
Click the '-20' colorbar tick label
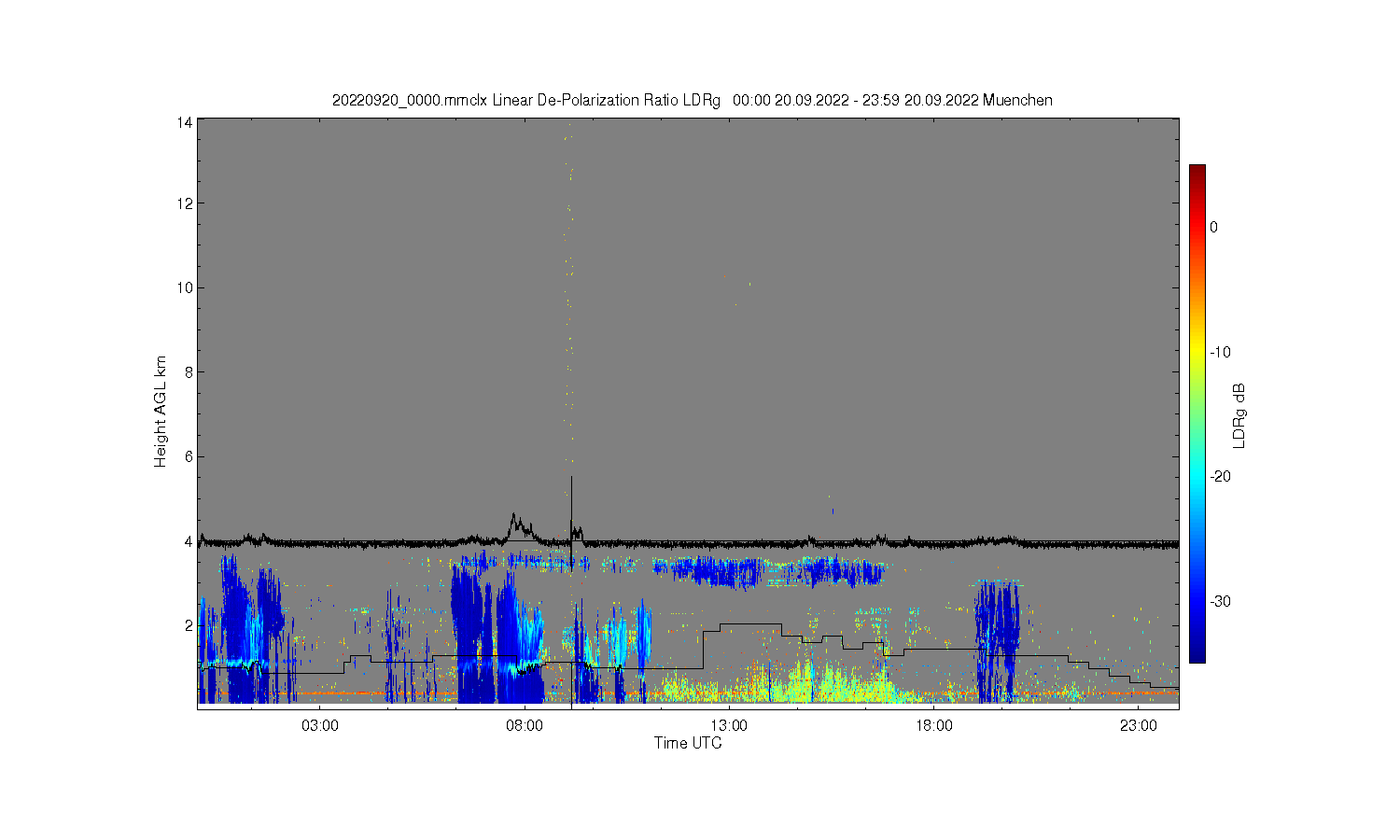[x=1220, y=476]
